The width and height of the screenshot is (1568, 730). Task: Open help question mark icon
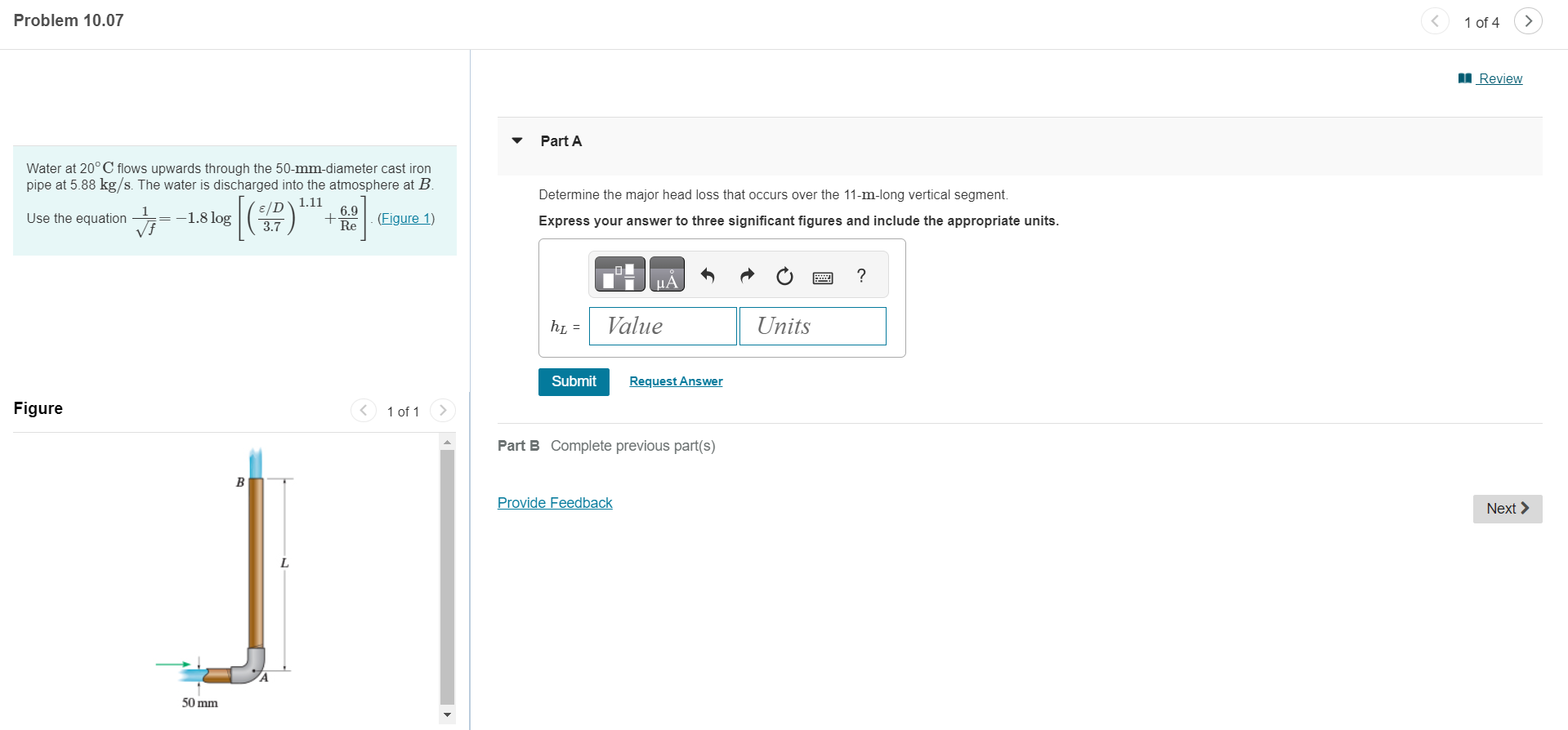click(861, 276)
